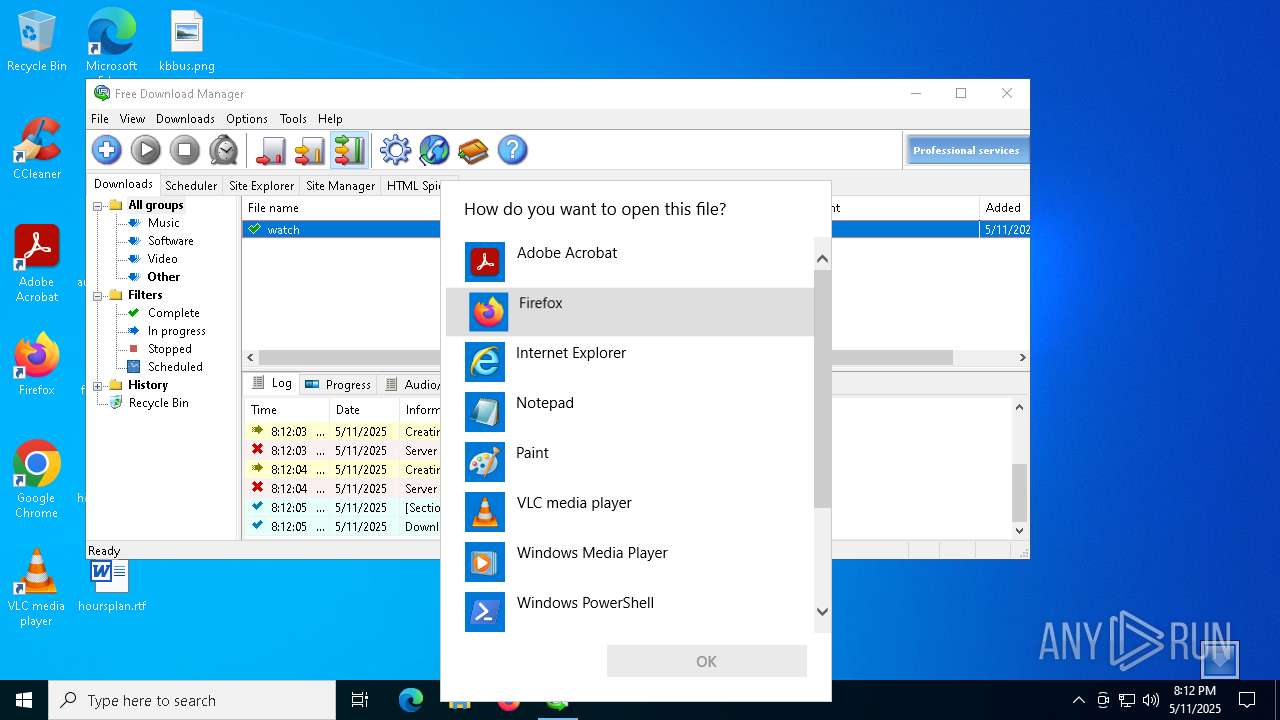Select the Progress tab in lower pane
Screen dimensions: 1280x720
click(x=338, y=384)
